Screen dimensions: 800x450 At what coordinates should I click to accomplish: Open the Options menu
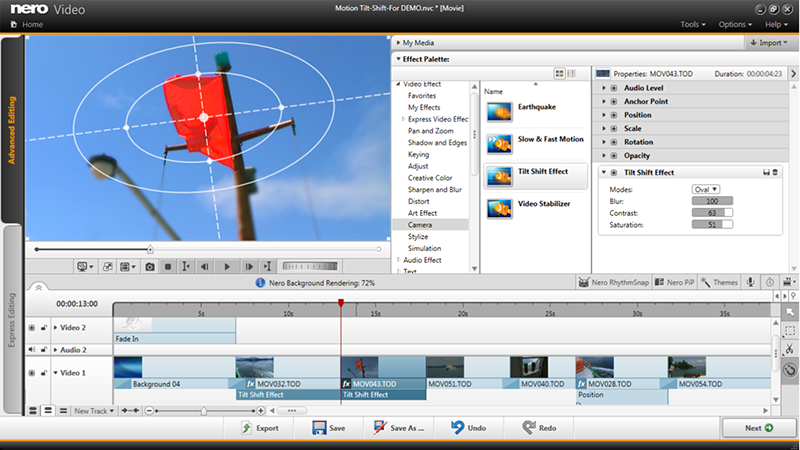[735, 24]
